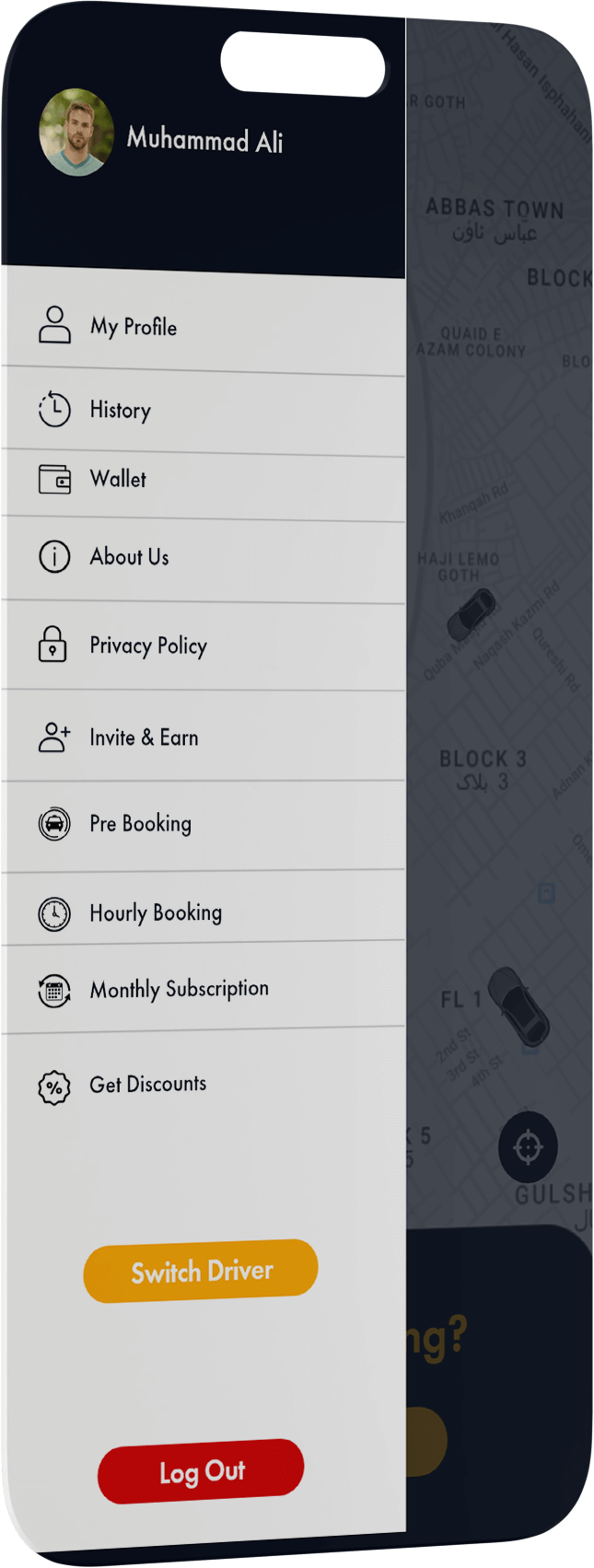Tap Muhammad Ali's profile photo
This screenshot has width=594, height=1568.
[x=76, y=133]
